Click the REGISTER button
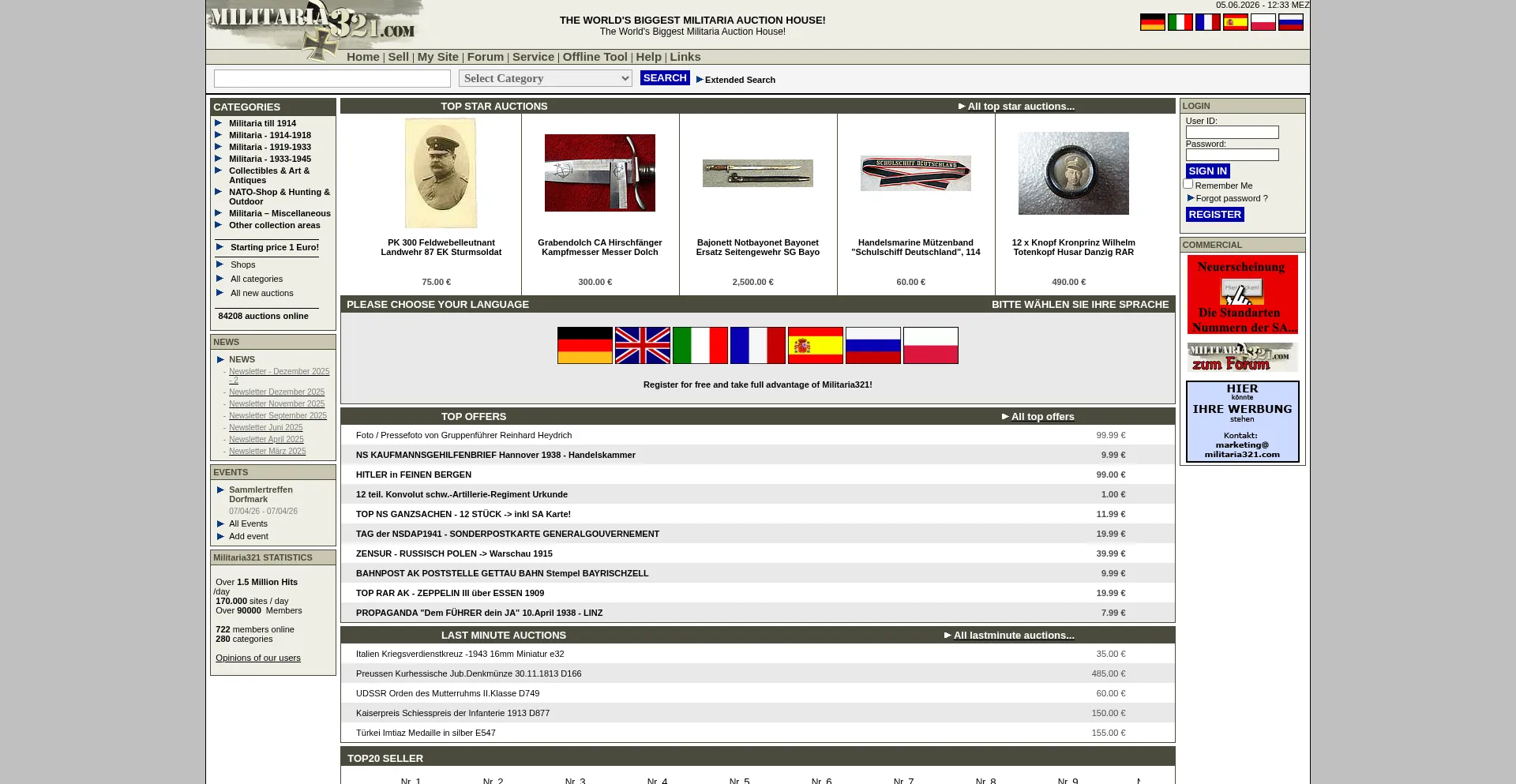Screen dimensions: 1516x784 coord(1214,214)
